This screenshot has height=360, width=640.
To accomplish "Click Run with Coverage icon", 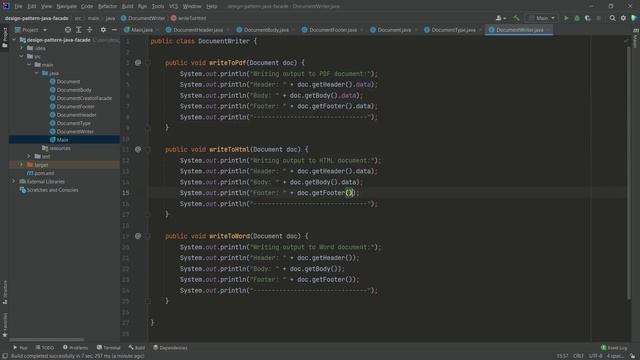I will pos(588,18).
